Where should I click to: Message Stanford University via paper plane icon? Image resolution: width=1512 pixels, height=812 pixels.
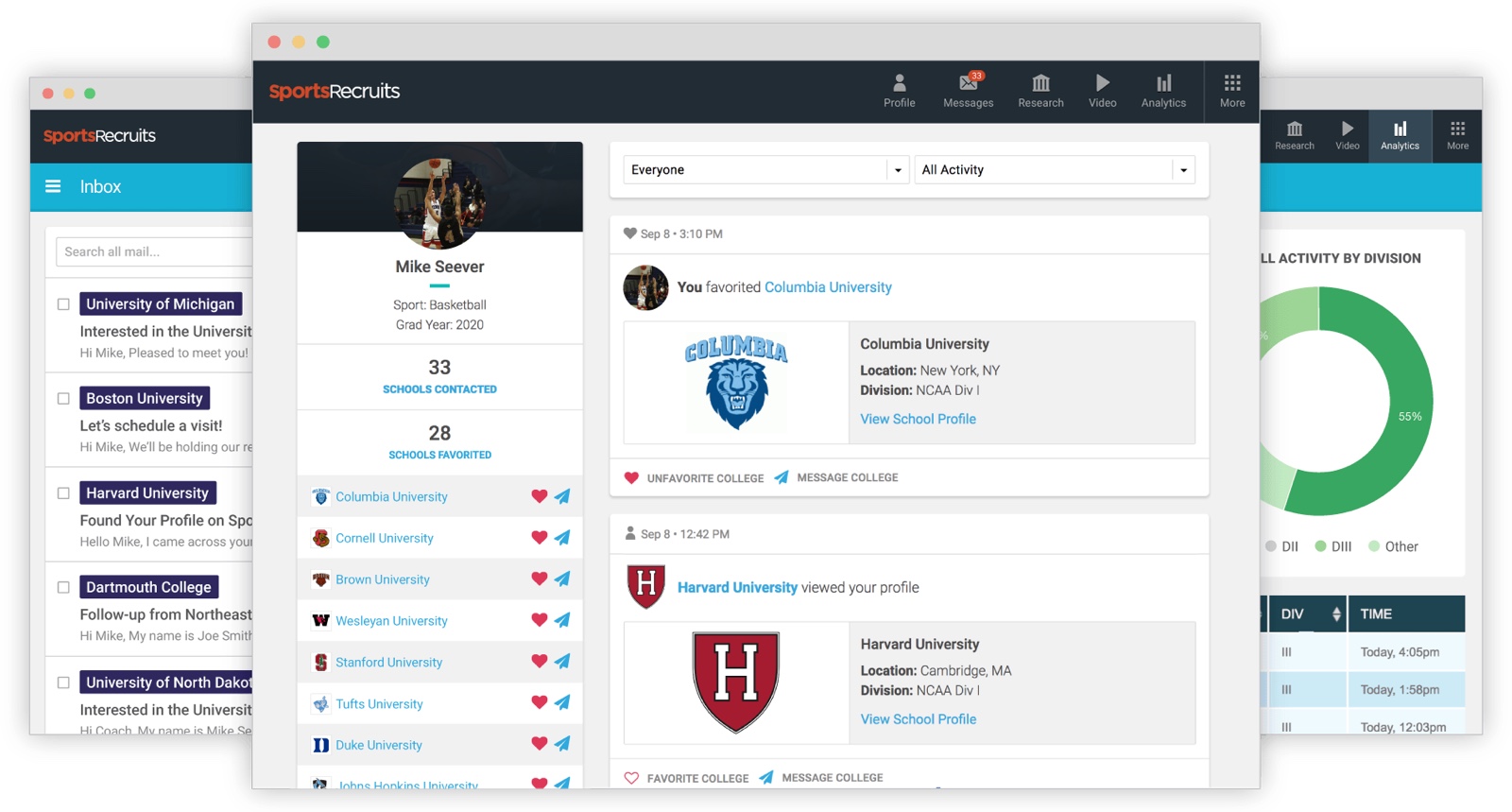(562, 662)
